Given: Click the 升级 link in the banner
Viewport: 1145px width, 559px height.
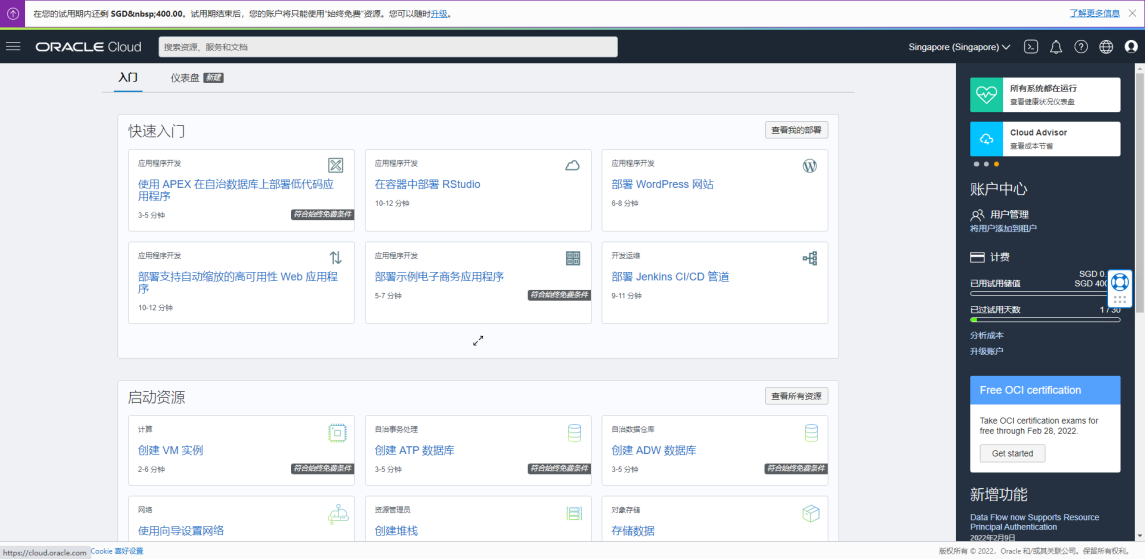Looking at the screenshot, I should (x=439, y=13).
